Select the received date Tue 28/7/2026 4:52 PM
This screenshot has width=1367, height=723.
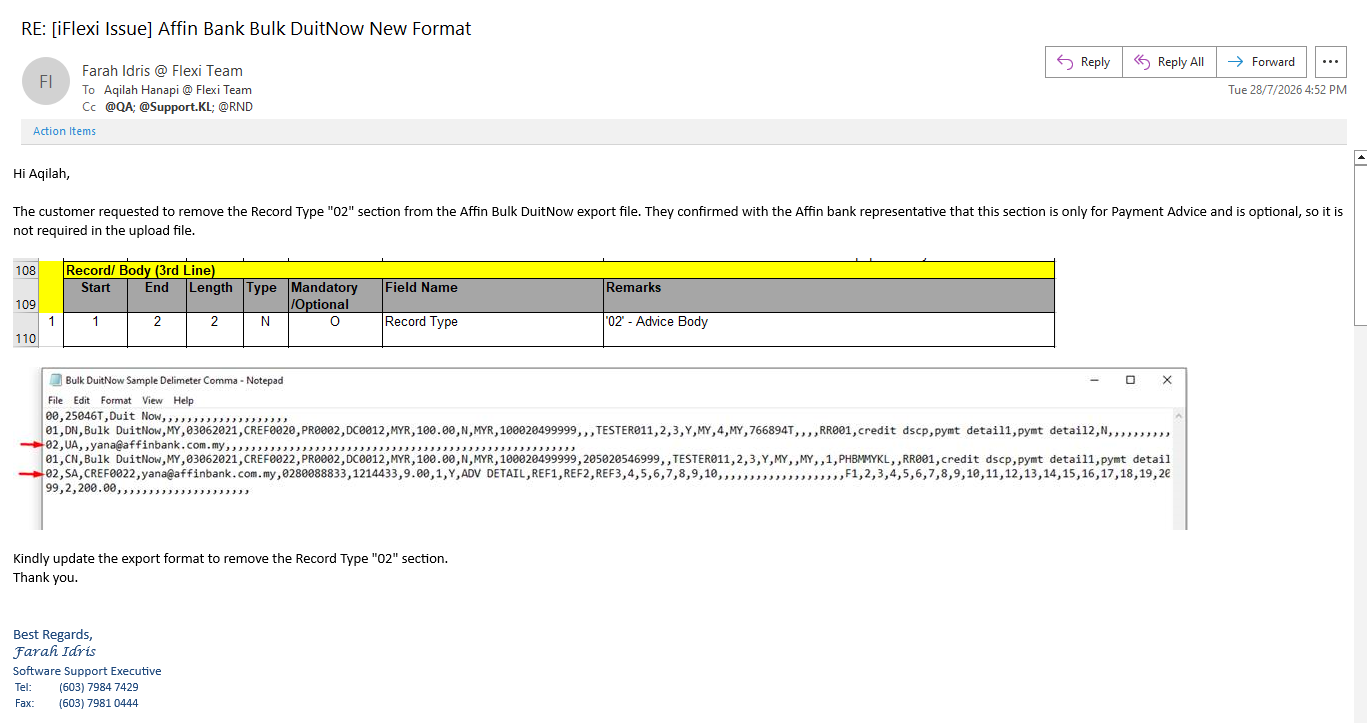1287,90
